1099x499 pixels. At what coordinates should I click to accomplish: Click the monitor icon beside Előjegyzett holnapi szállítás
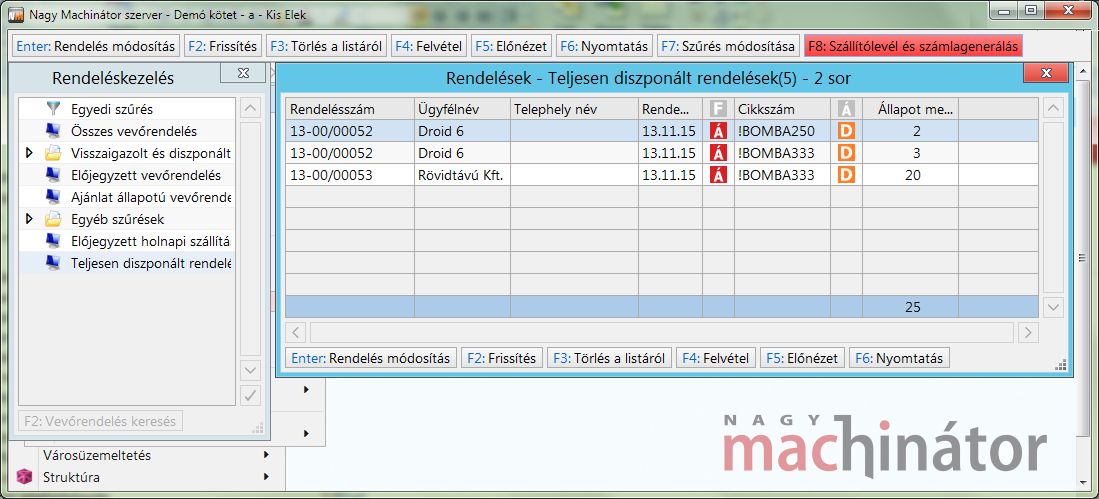(53, 241)
